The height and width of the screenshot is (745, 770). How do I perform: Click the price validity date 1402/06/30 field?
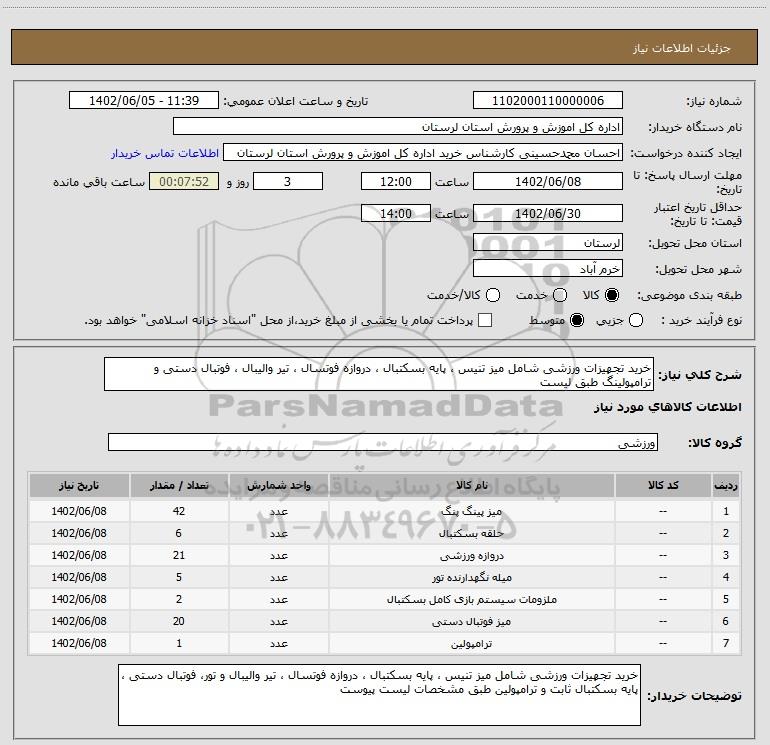(548, 213)
